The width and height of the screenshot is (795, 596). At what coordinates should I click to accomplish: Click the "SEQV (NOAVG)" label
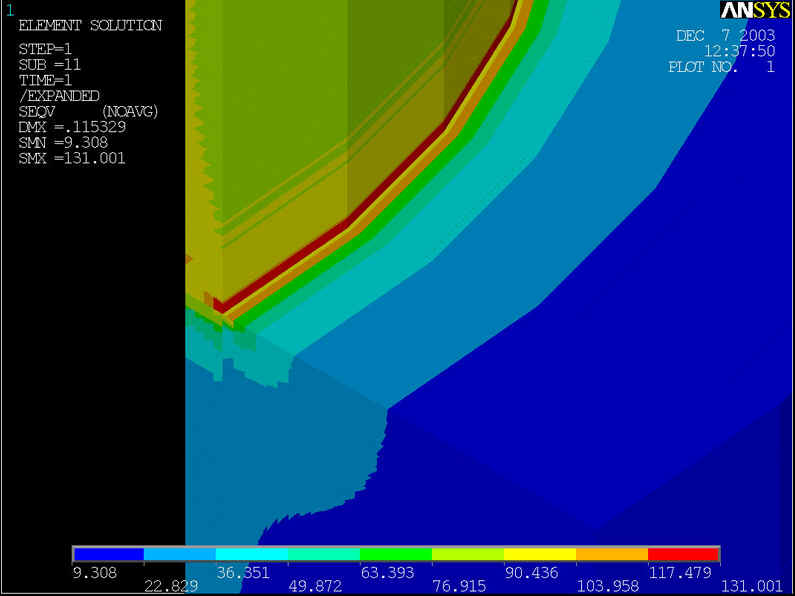click(x=88, y=112)
